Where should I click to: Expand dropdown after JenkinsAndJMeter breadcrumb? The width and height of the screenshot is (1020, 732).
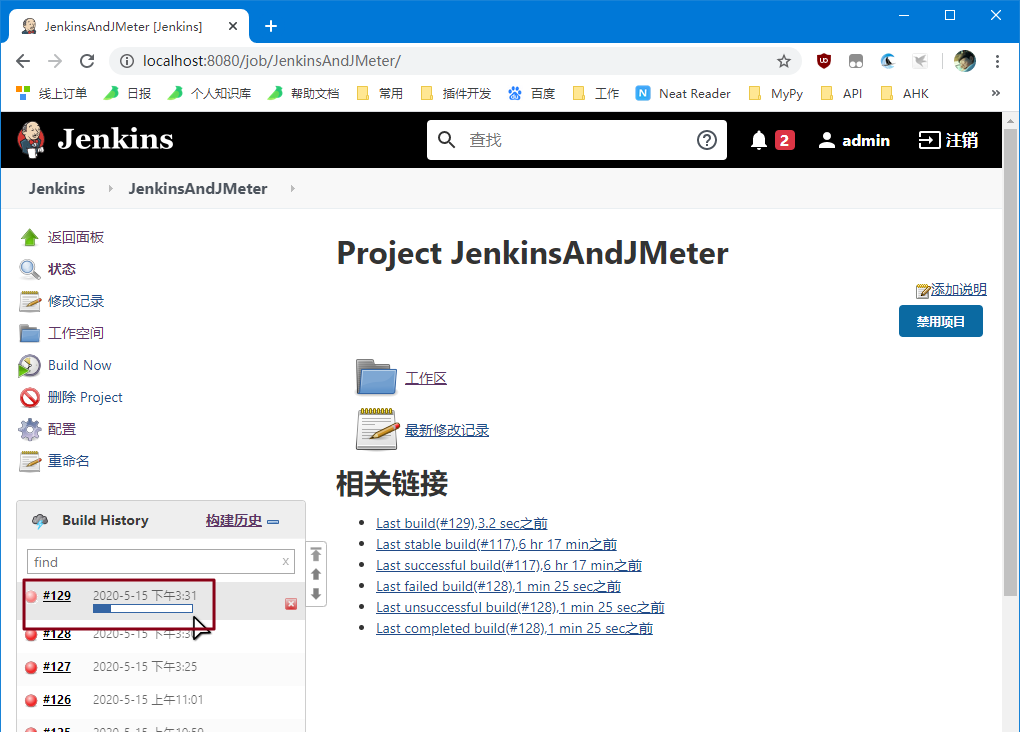point(293,189)
